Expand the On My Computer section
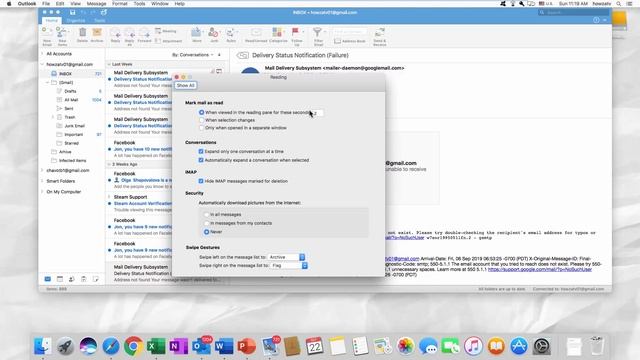Image resolution: width=640 pixels, height=360 pixels. pos(42,191)
